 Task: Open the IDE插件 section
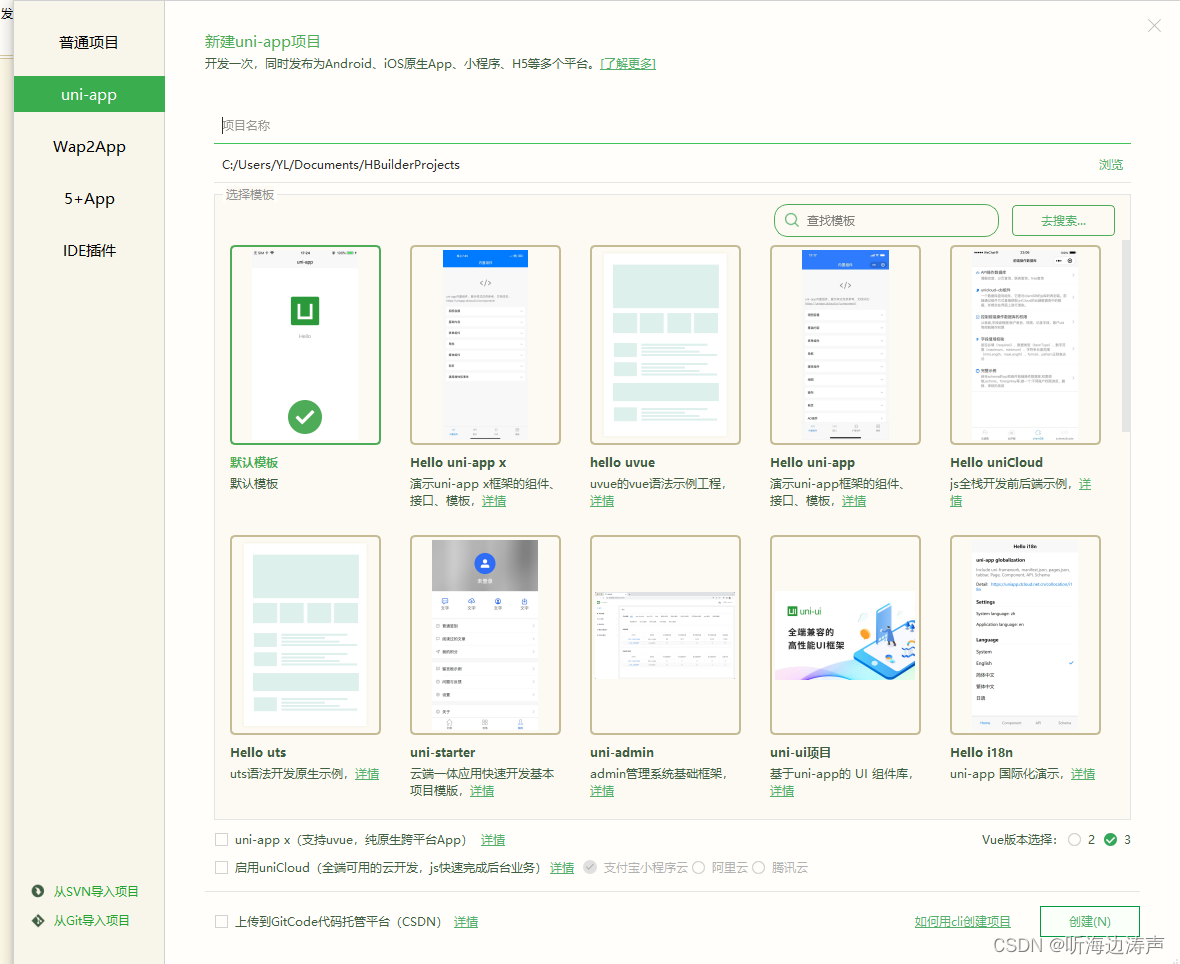tap(89, 250)
